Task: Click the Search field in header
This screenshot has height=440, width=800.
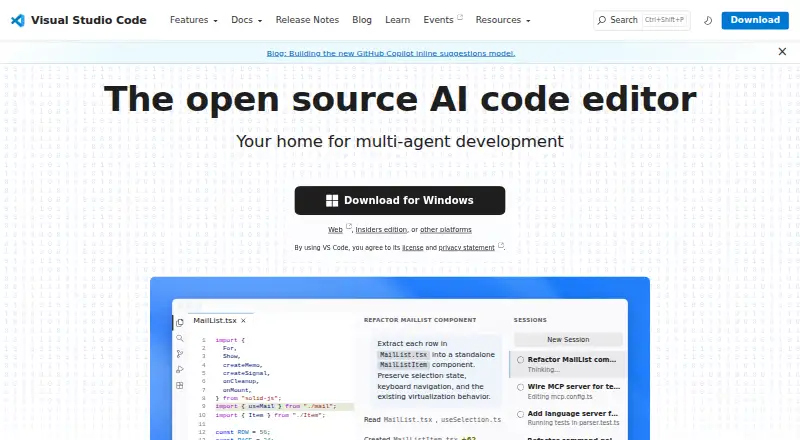Action: [642, 20]
